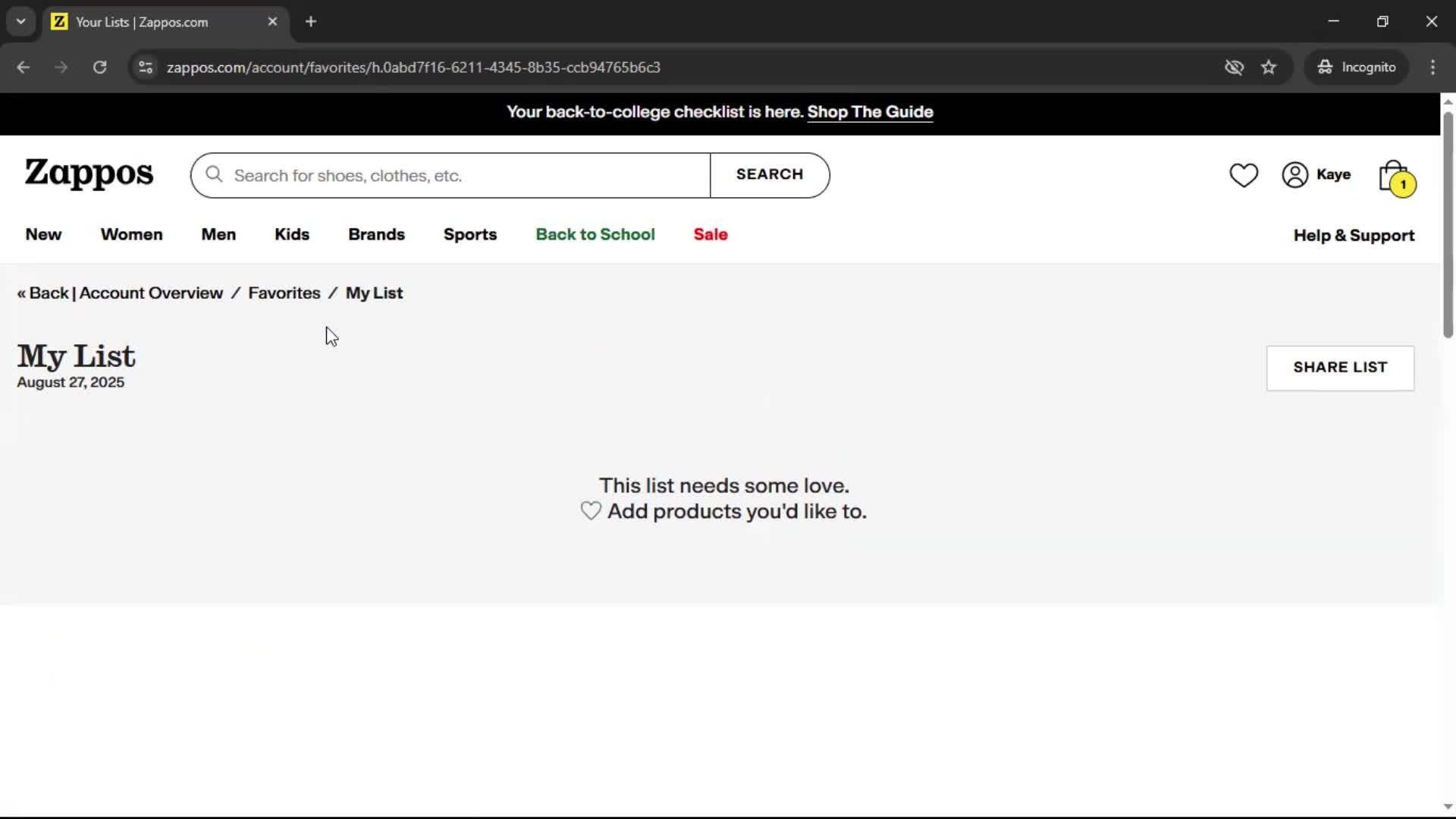Viewport: 1456px width, 819px height.
Task: Open the favorites heart icon in header
Action: [1243, 175]
